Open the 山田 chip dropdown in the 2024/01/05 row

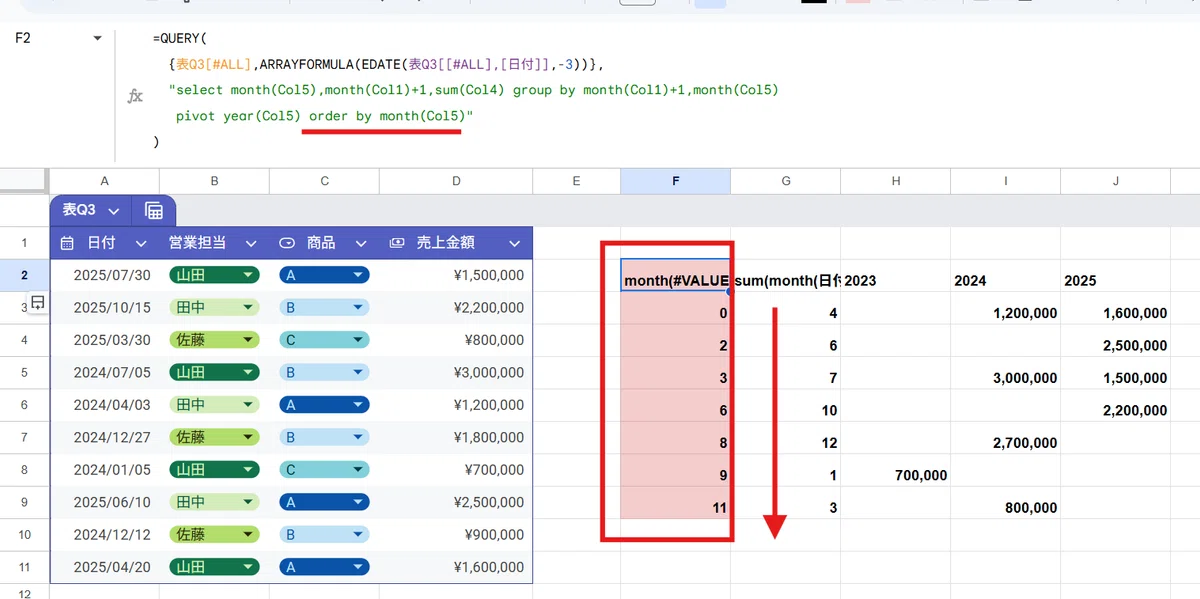246,470
